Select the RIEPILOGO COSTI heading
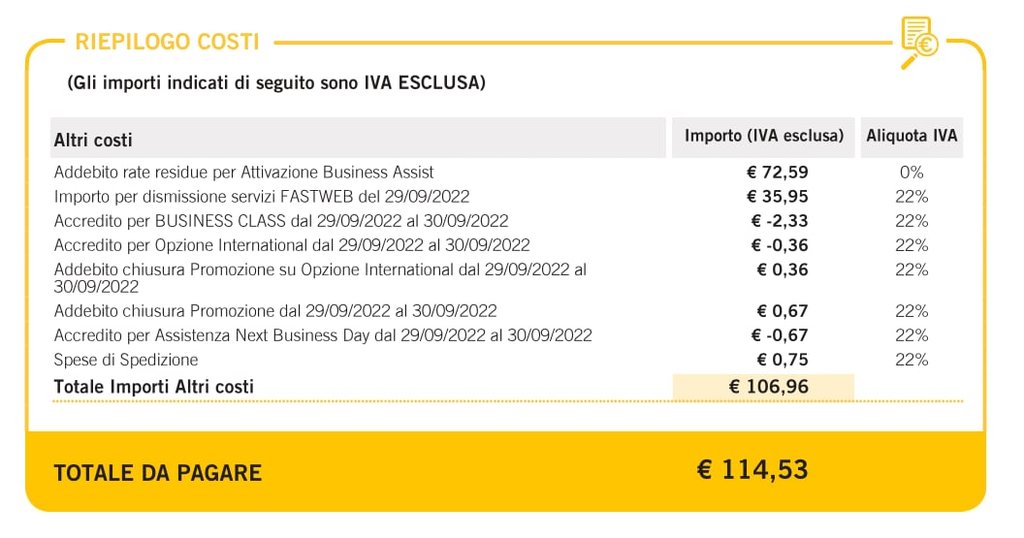 (x=167, y=42)
